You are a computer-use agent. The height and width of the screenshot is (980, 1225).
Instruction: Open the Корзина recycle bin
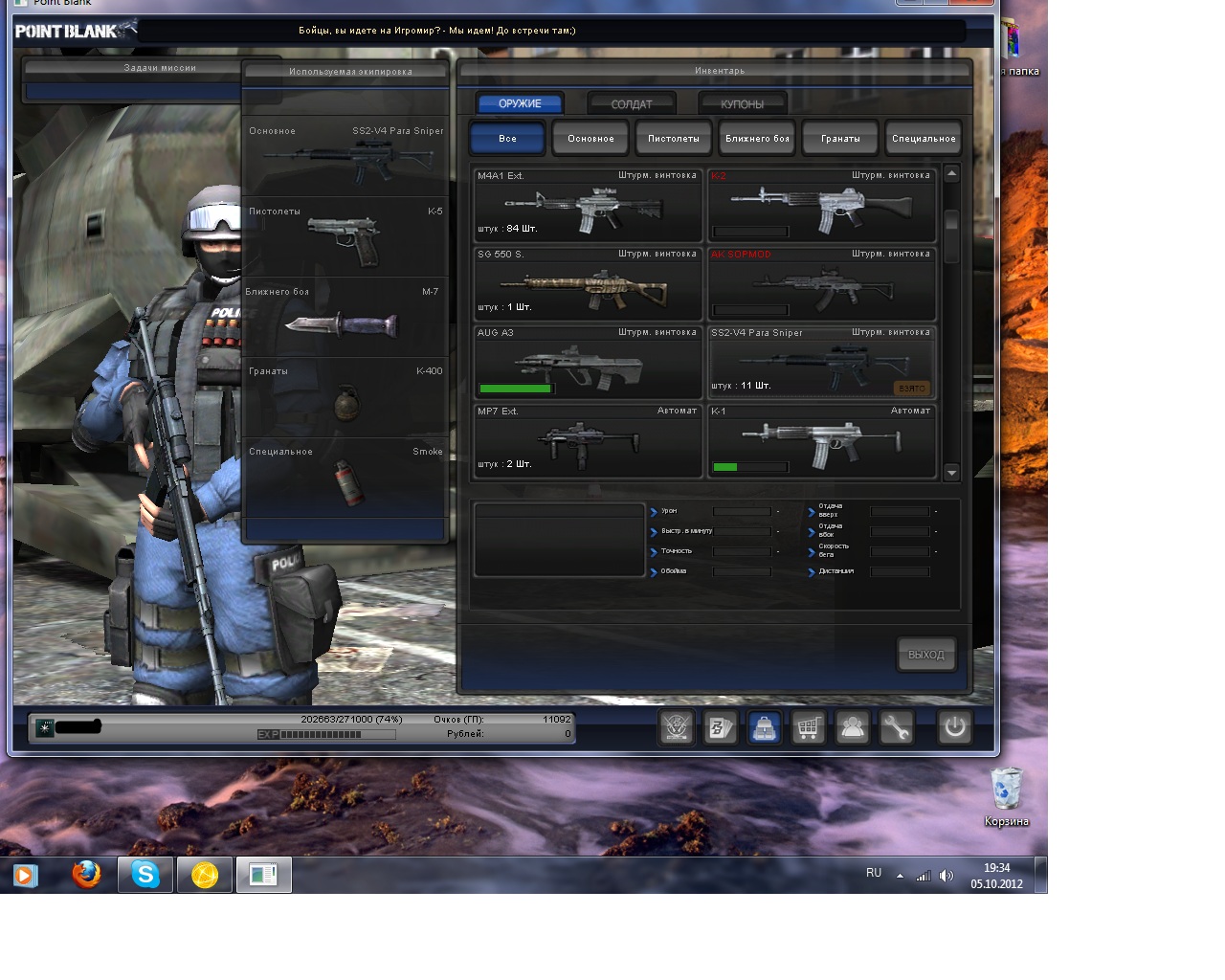pyautogui.click(x=1007, y=798)
